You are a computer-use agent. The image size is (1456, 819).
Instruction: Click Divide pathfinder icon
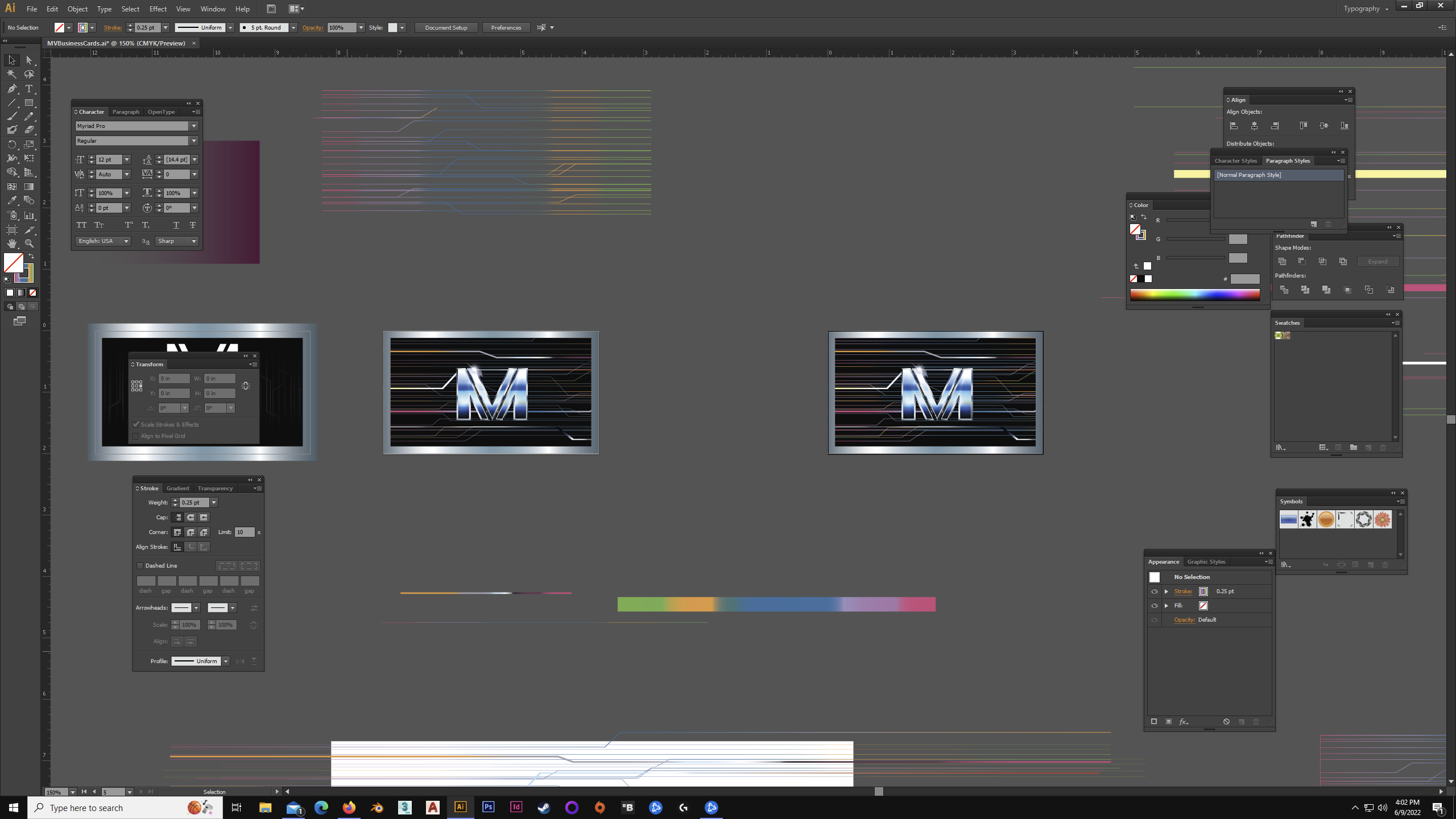1284,290
